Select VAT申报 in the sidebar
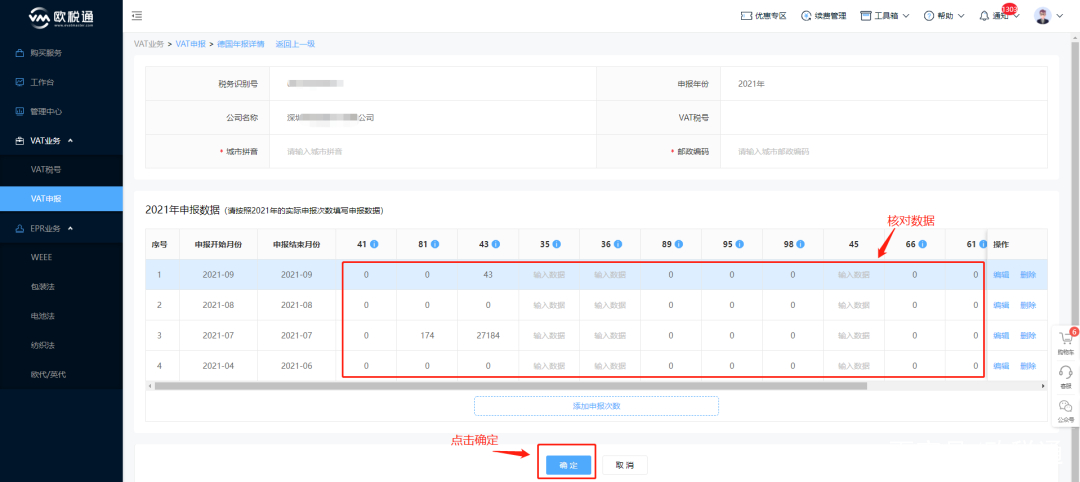Screen dimensions: 1080x482 pyautogui.click(x=61, y=198)
